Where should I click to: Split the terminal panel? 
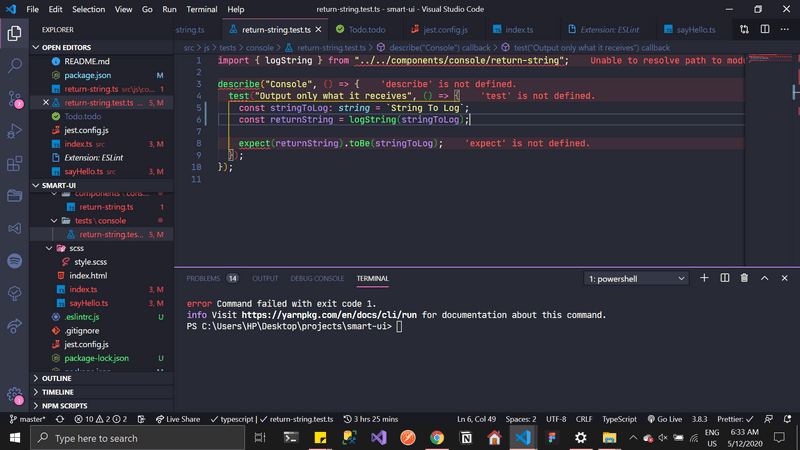[724, 278]
